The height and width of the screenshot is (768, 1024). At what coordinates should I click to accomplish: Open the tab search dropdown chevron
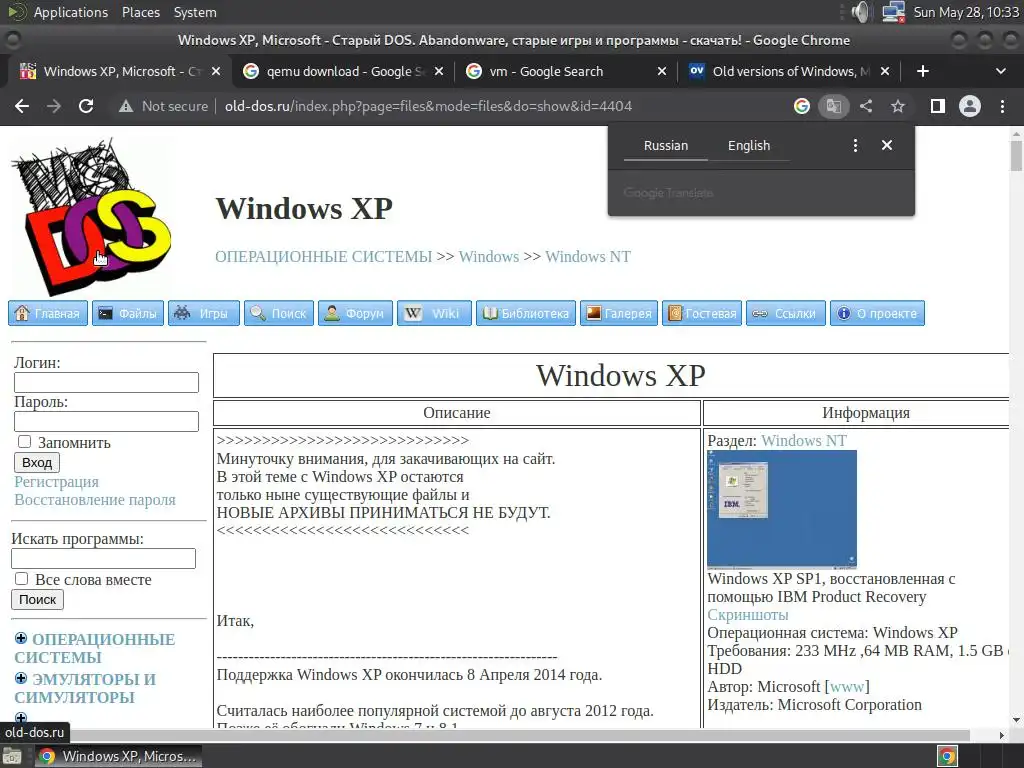[x=1000, y=71]
